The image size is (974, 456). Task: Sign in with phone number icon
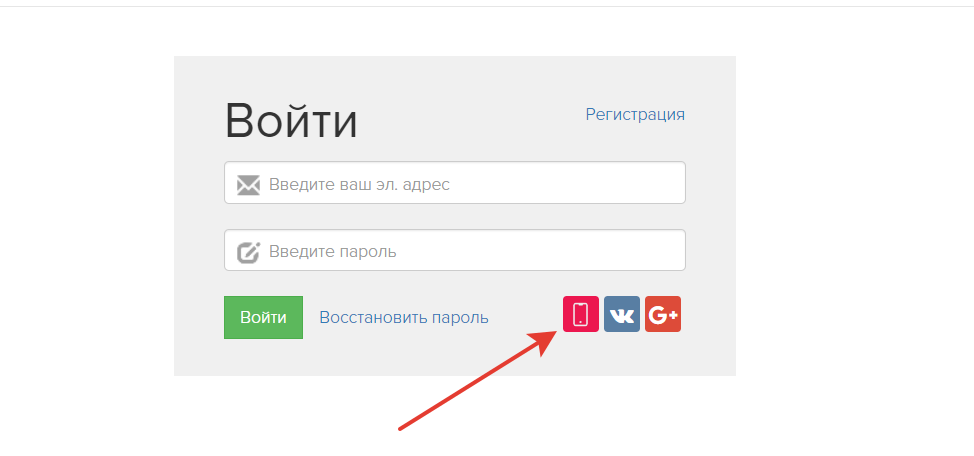point(581,314)
